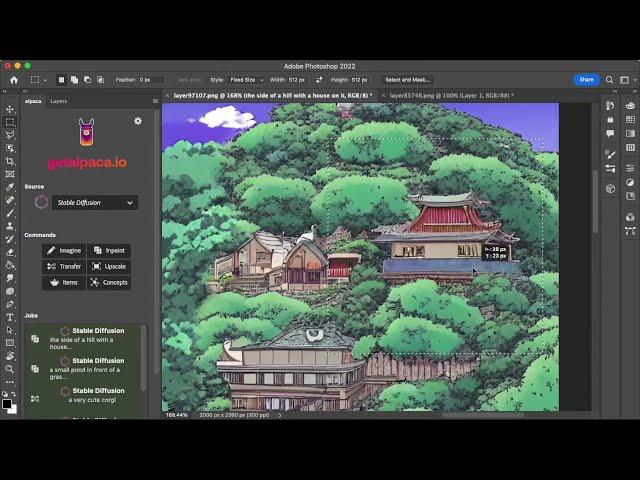Select the Hand tool
Image resolution: width=640 pixels, height=480 pixels.
coord(10,356)
